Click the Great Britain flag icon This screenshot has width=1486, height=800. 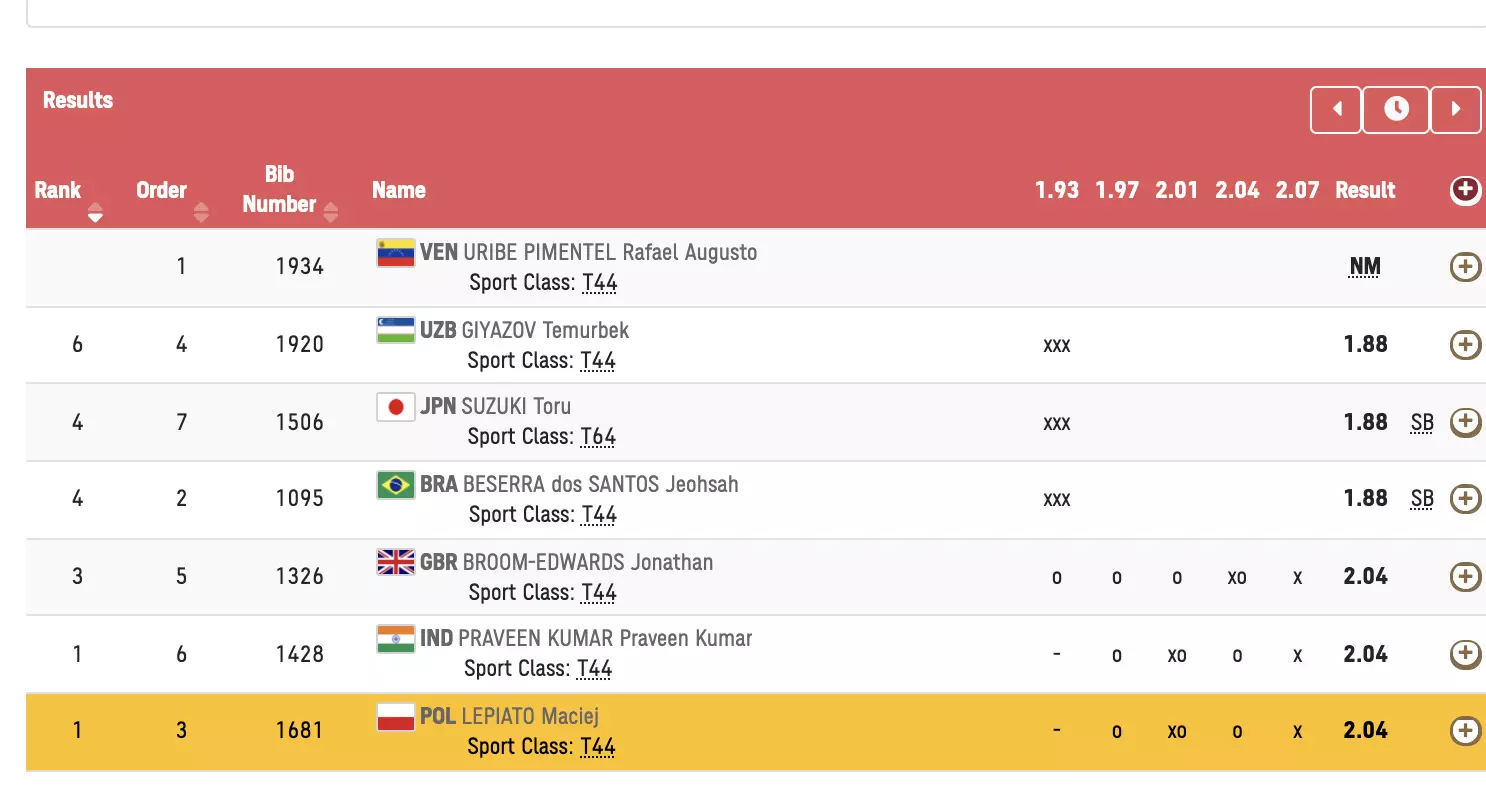[395, 562]
